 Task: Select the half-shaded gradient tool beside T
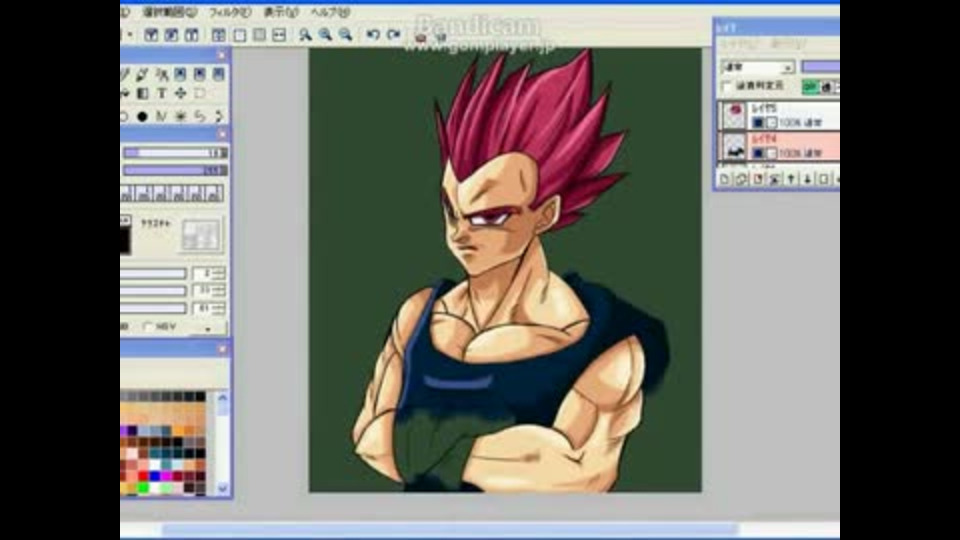coord(142,94)
